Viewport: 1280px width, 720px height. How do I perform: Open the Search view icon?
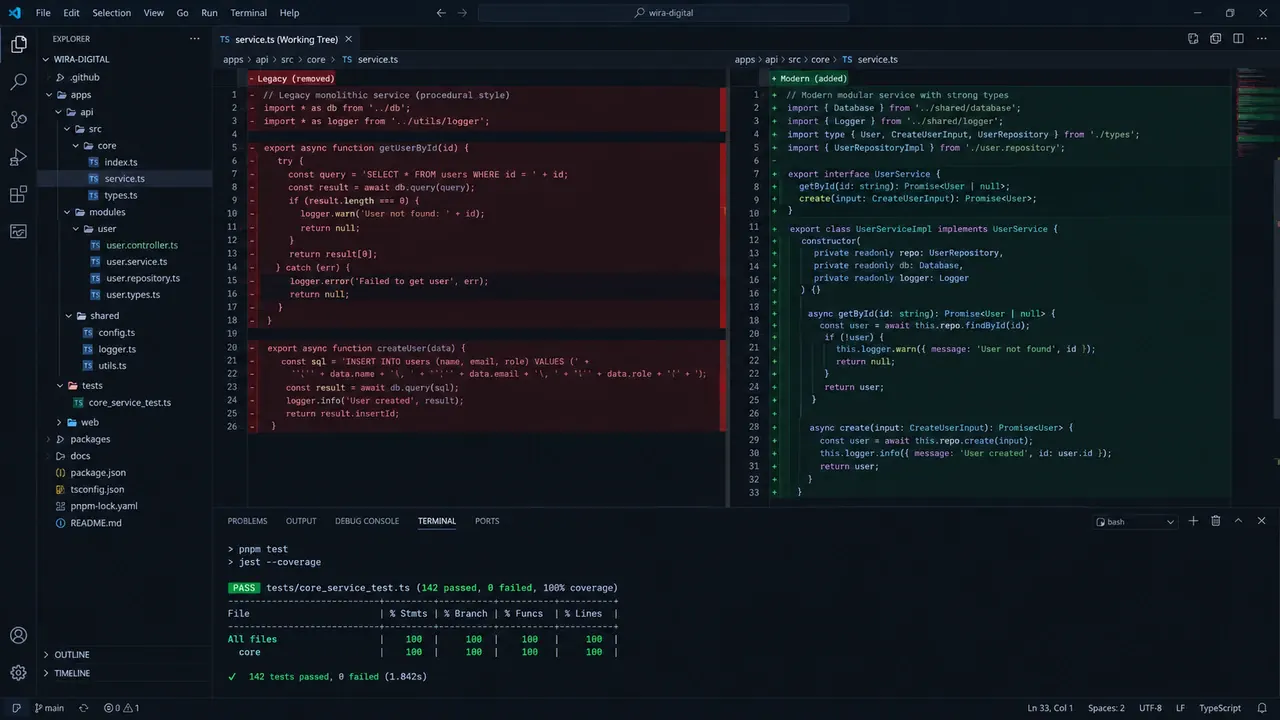click(x=18, y=82)
